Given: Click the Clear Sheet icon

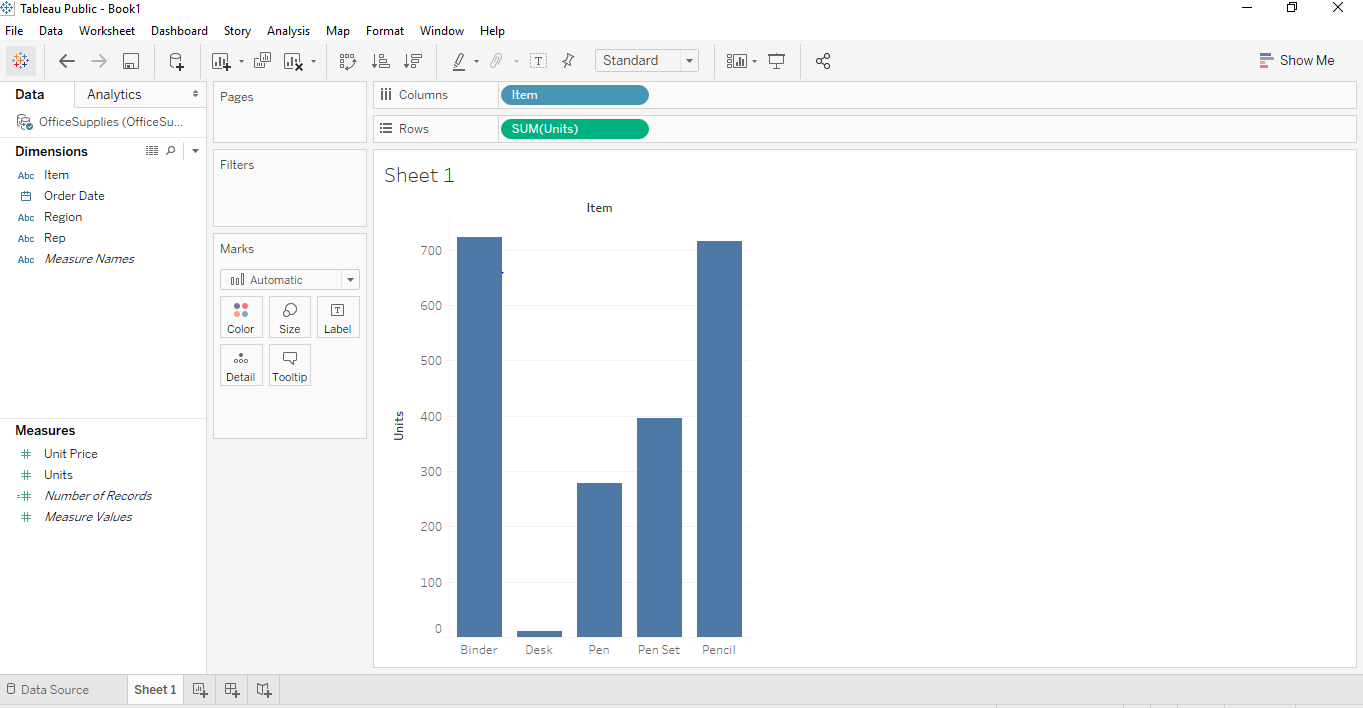Looking at the screenshot, I should [294, 61].
